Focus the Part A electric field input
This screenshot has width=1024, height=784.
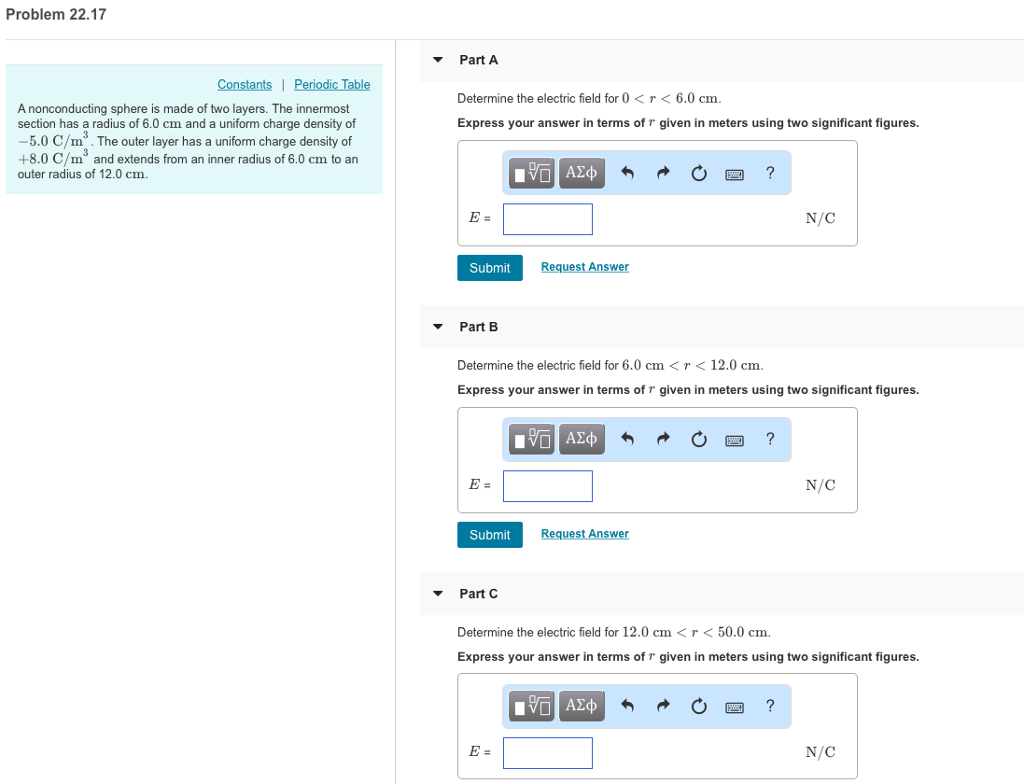pos(548,219)
